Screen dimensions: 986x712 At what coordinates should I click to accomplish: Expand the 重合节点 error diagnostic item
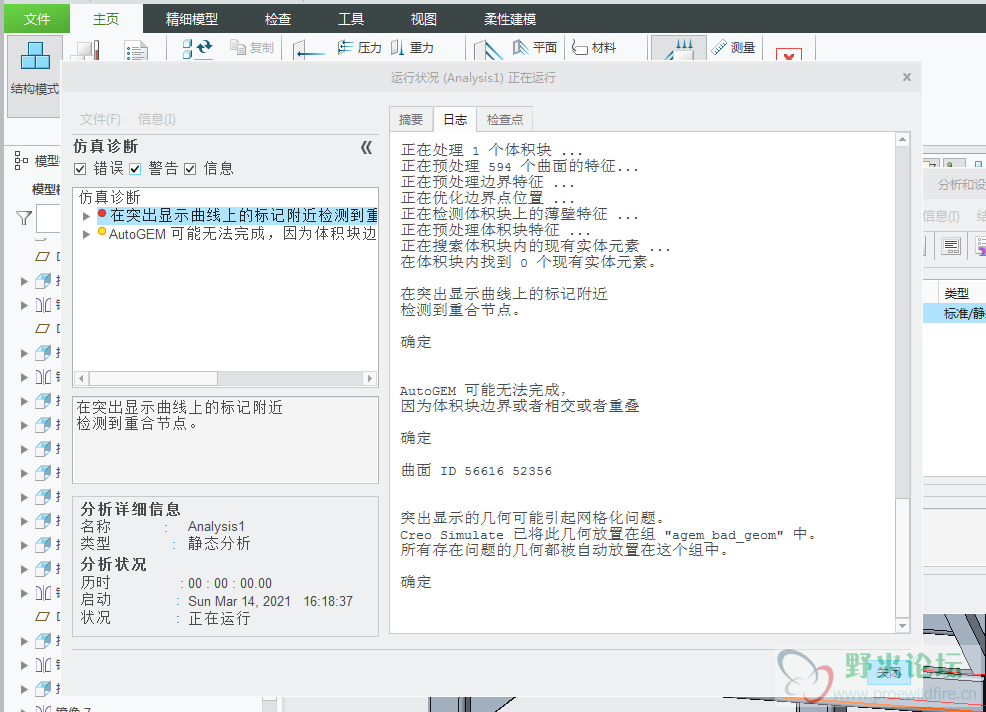coord(87,216)
